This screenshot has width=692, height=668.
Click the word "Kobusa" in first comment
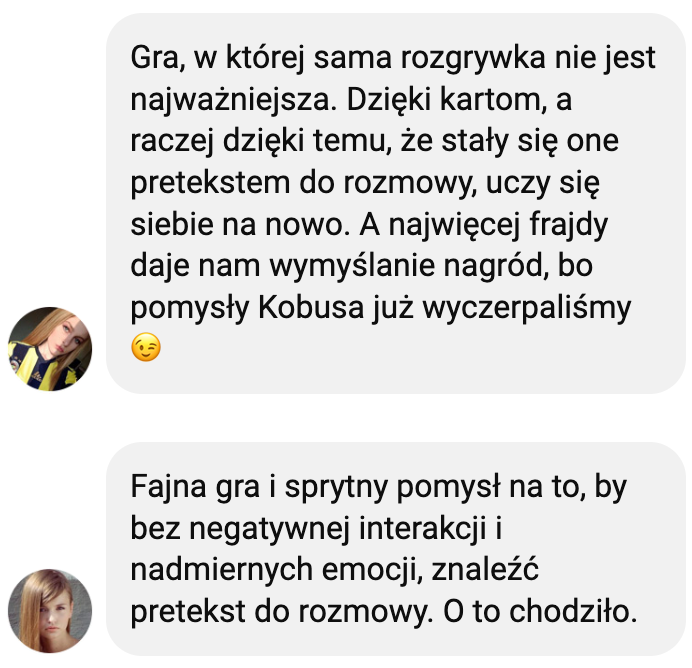point(311,307)
